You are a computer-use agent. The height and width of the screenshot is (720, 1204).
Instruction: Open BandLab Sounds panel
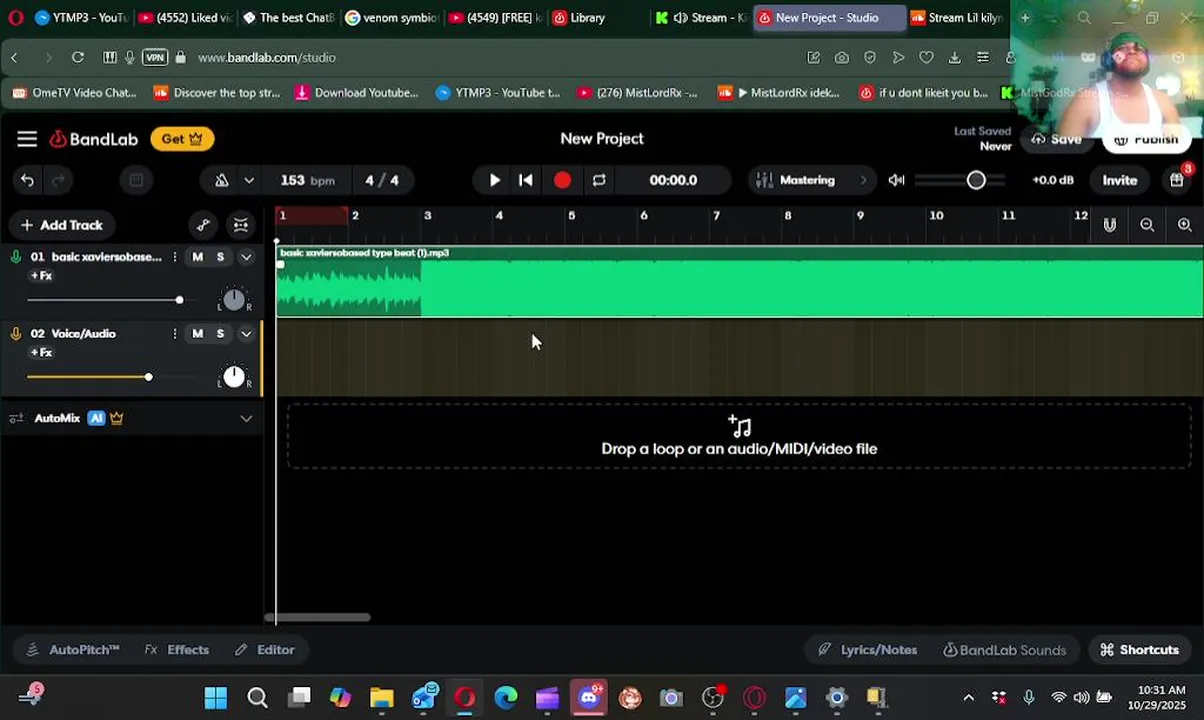(1005, 650)
